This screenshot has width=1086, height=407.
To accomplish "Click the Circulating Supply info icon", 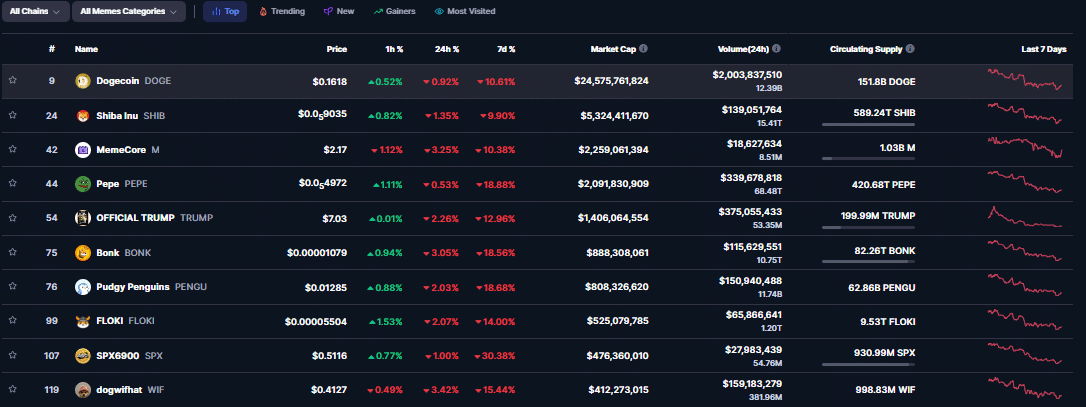I will [909, 48].
